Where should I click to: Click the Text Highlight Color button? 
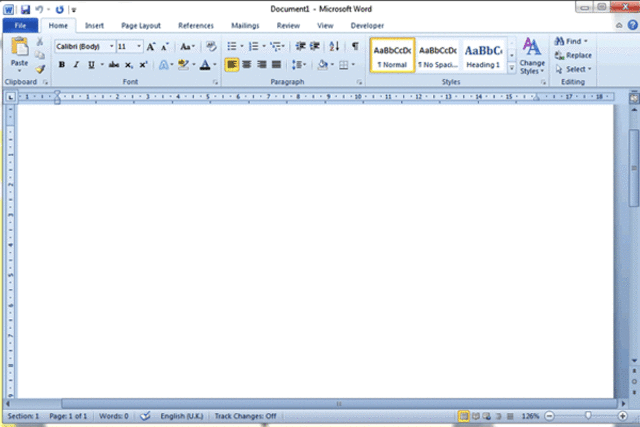[183, 64]
